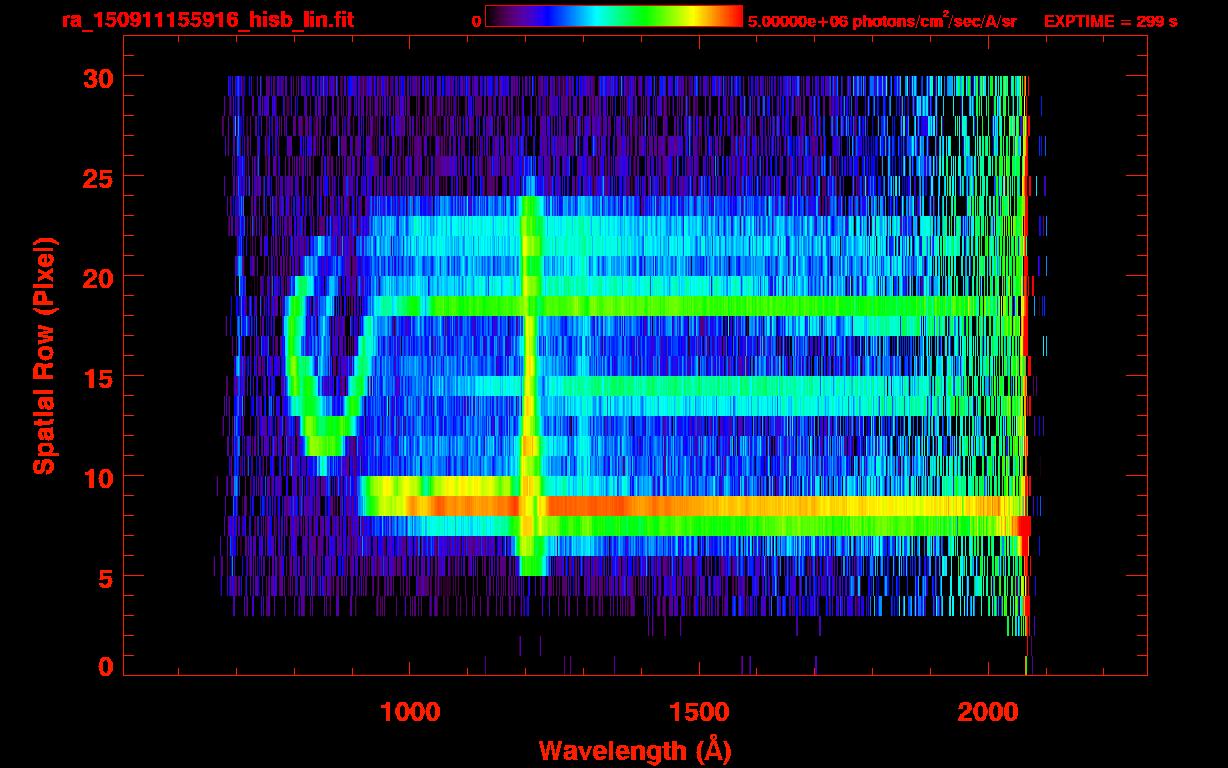Viewport: 1228px width, 768px height.
Task: Click the green horizontal band at row 18
Action: tap(700, 306)
